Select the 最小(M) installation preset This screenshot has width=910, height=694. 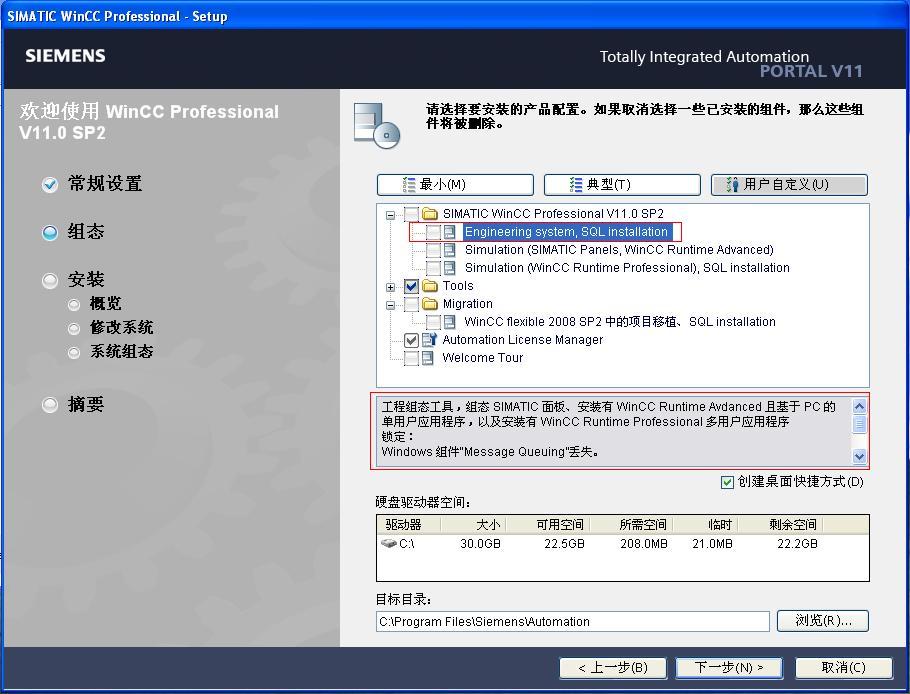pos(455,185)
